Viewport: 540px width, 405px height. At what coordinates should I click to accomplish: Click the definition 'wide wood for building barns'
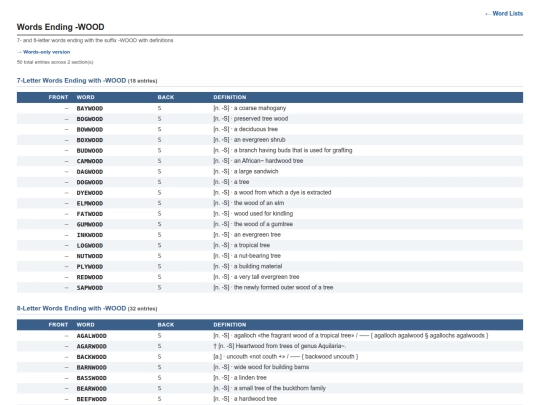pyautogui.click(x=271, y=367)
